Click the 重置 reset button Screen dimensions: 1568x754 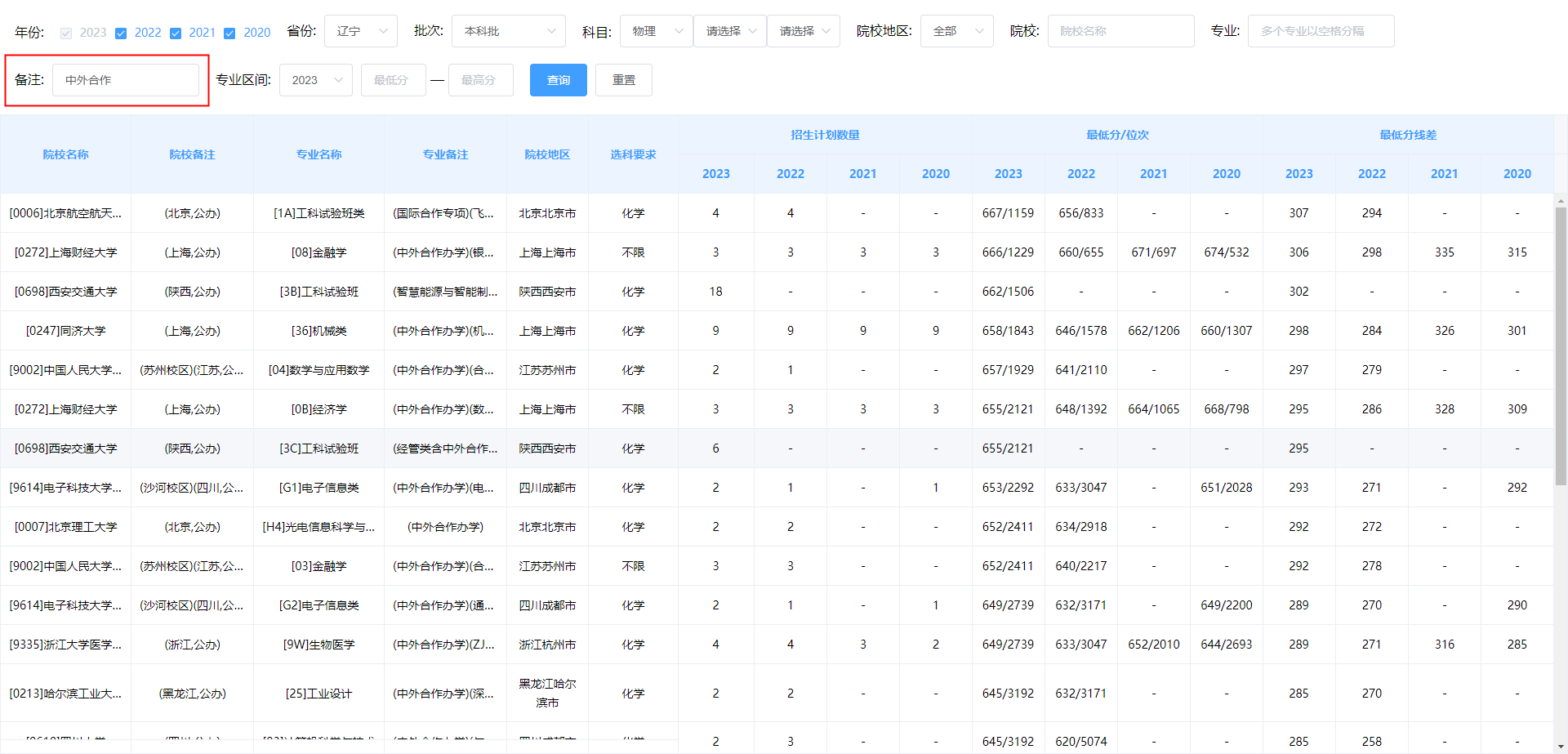click(623, 79)
